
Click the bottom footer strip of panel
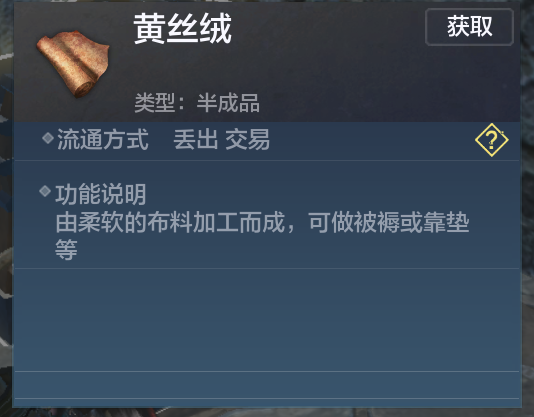(267, 385)
